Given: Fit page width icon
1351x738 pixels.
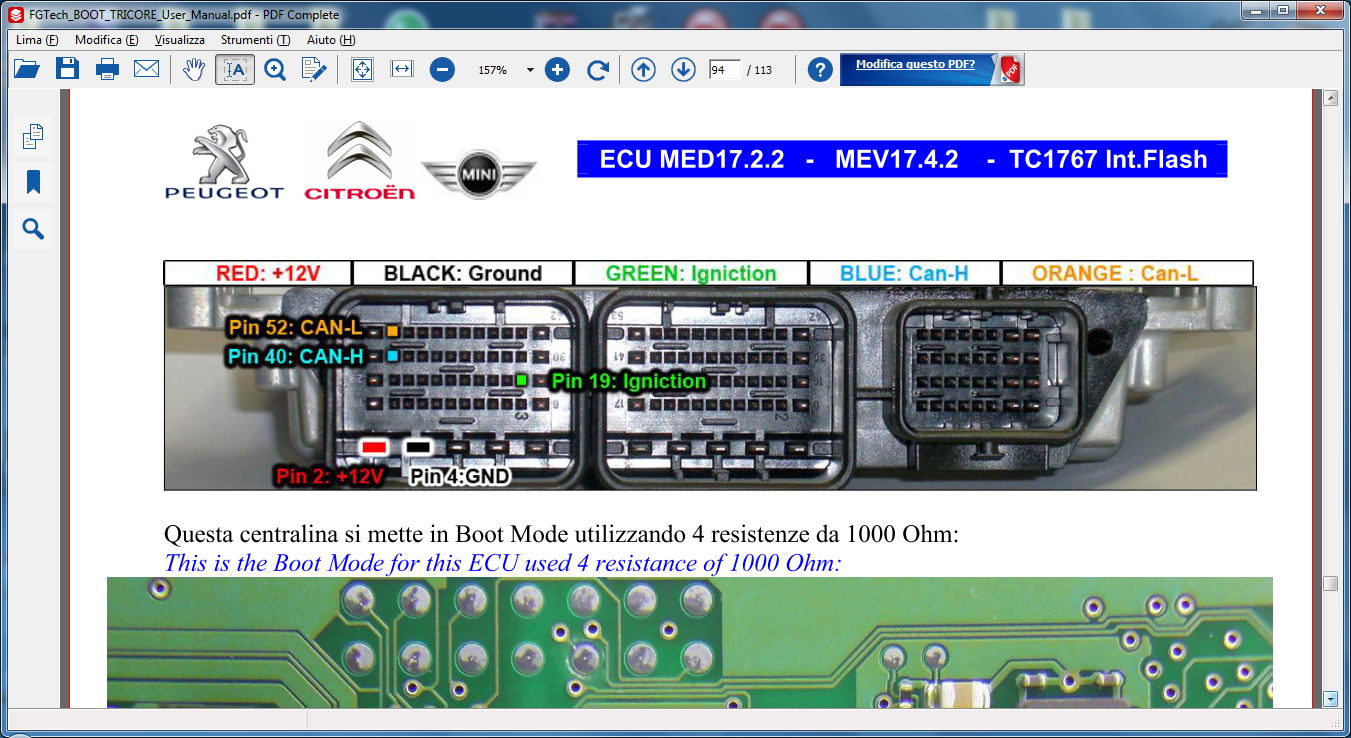Looking at the screenshot, I should [402, 69].
